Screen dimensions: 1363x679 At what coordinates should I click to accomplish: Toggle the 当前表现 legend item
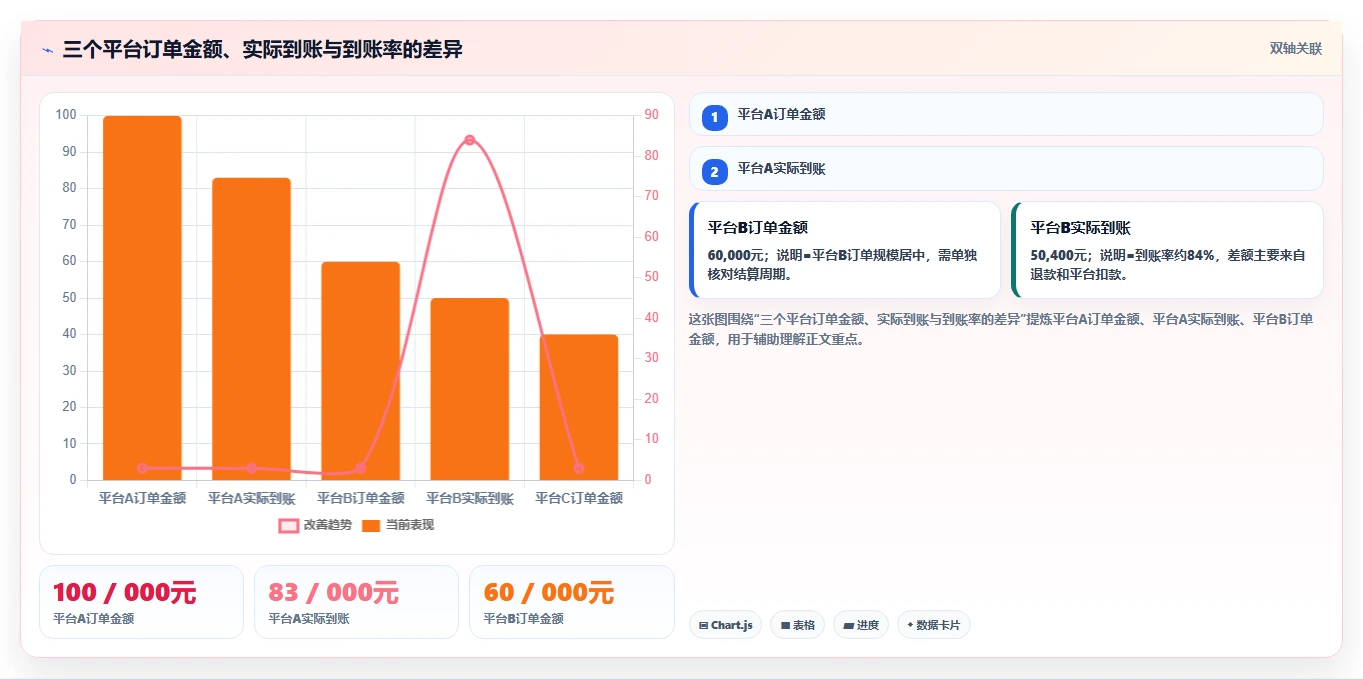398,525
